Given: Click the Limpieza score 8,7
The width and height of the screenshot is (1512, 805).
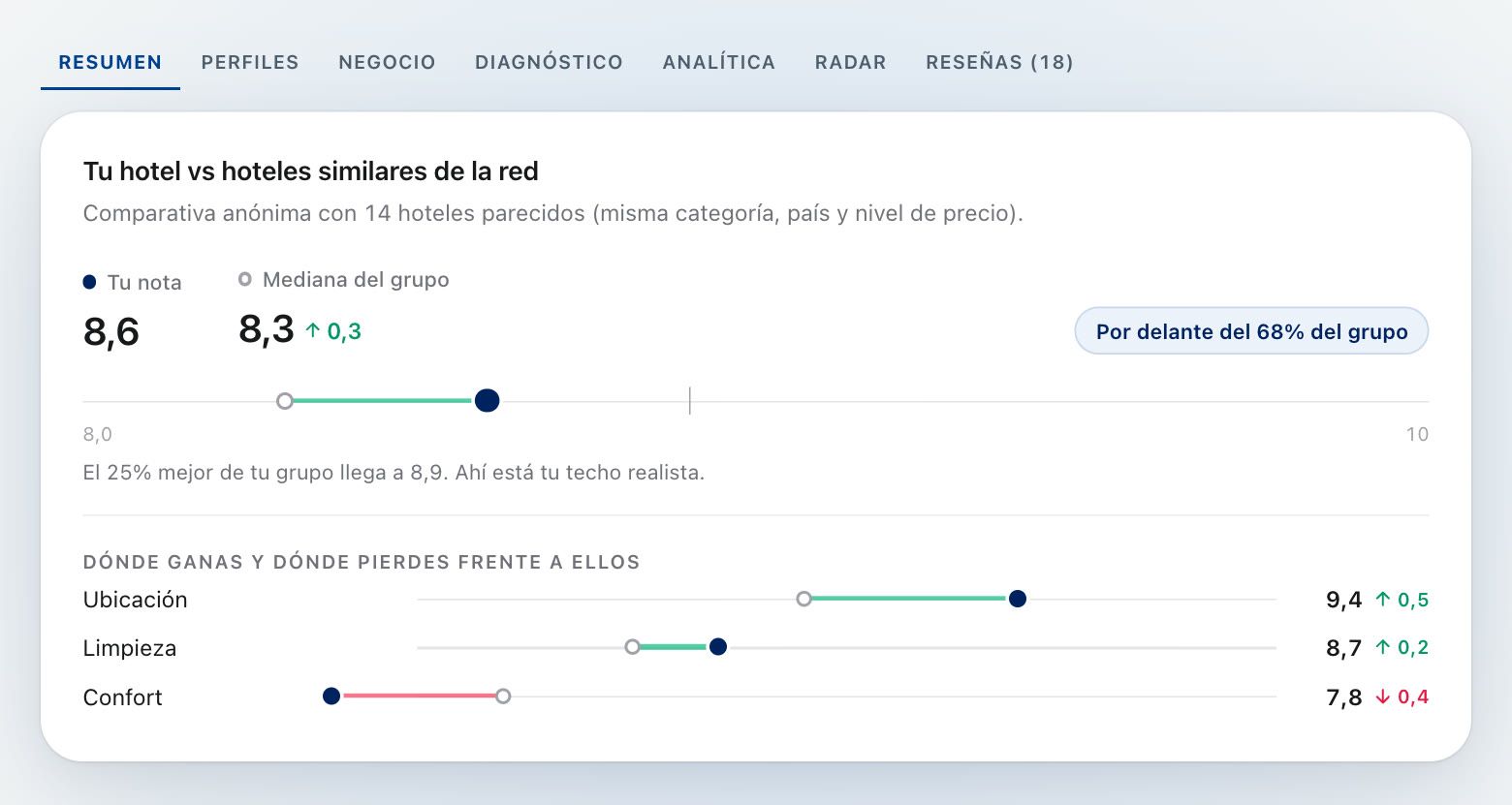Looking at the screenshot, I should 1344,648.
